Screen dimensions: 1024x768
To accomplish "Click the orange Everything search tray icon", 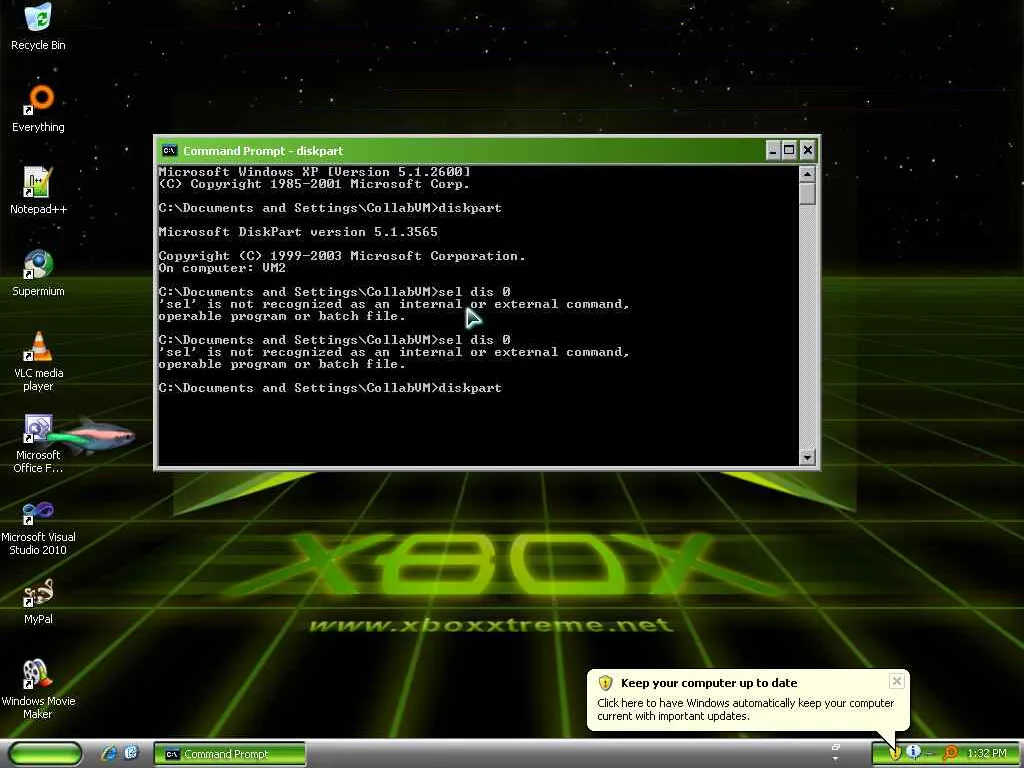I will 951,753.
